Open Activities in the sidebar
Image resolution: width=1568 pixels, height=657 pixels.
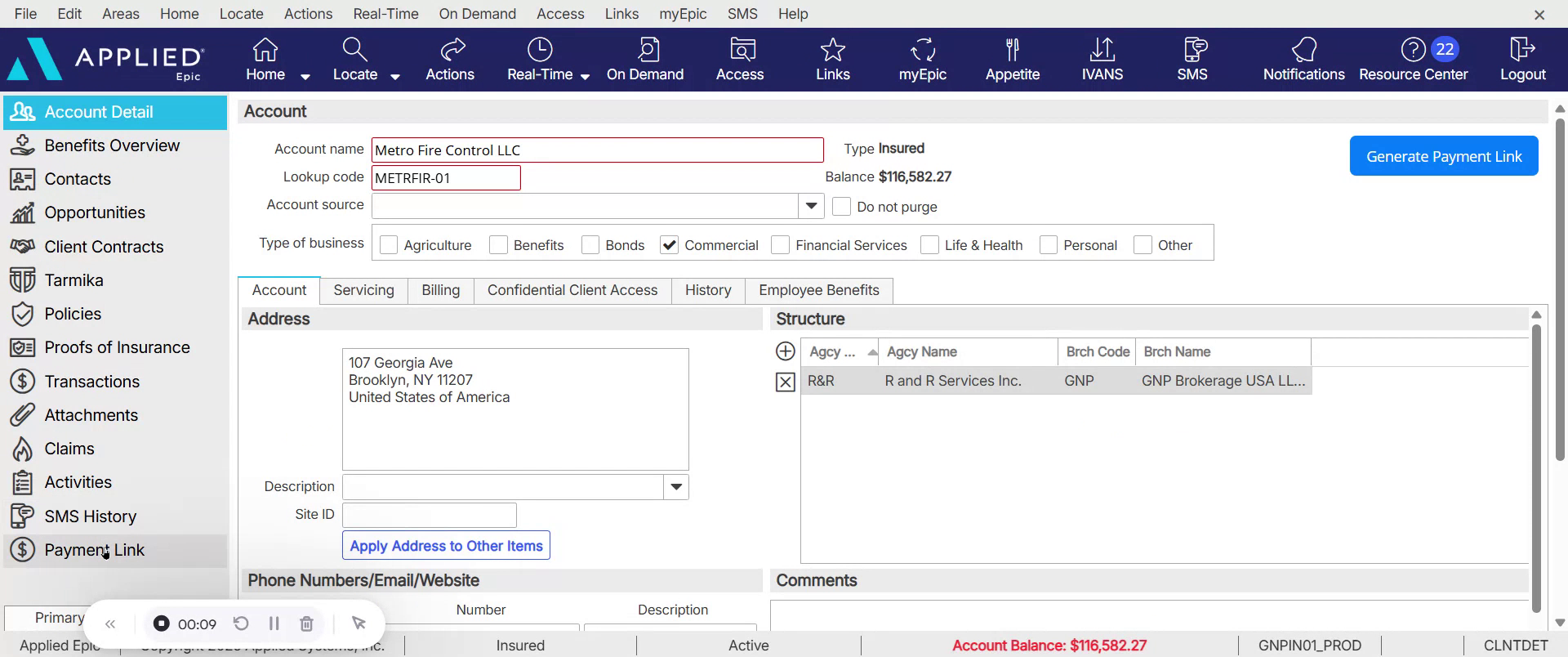point(114,482)
